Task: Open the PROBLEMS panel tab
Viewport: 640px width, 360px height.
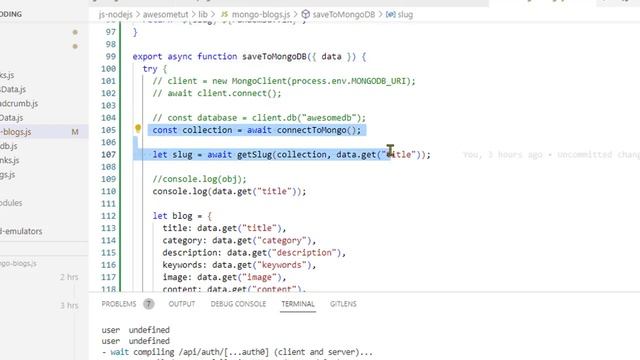Action: (x=119, y=304)
